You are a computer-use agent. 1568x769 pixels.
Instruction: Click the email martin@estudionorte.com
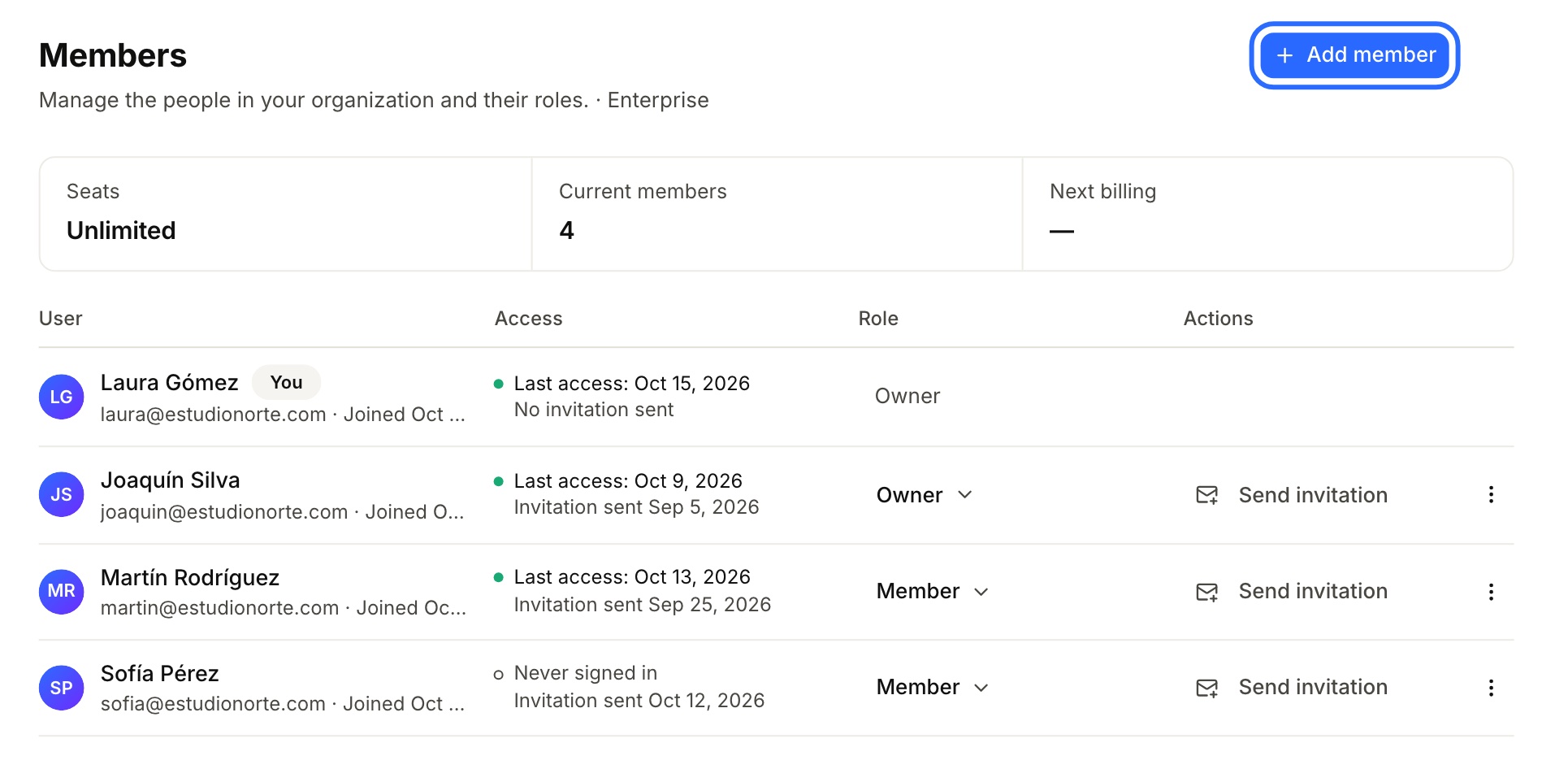[x=219, y=608]
